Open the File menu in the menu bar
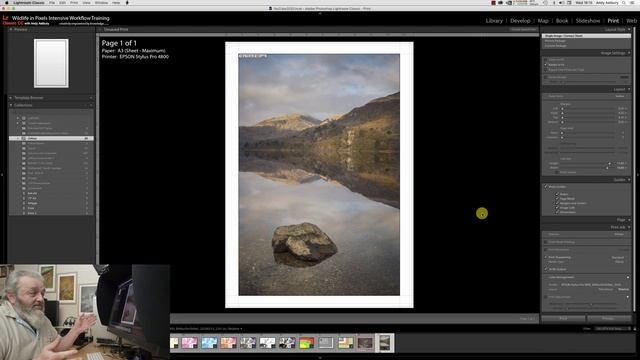 click(x=52, y=3)
